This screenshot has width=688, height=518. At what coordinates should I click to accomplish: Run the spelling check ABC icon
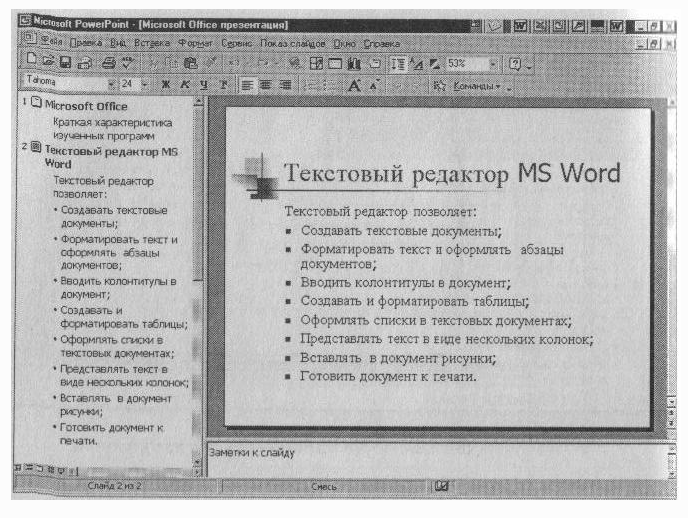coord(128,62)
